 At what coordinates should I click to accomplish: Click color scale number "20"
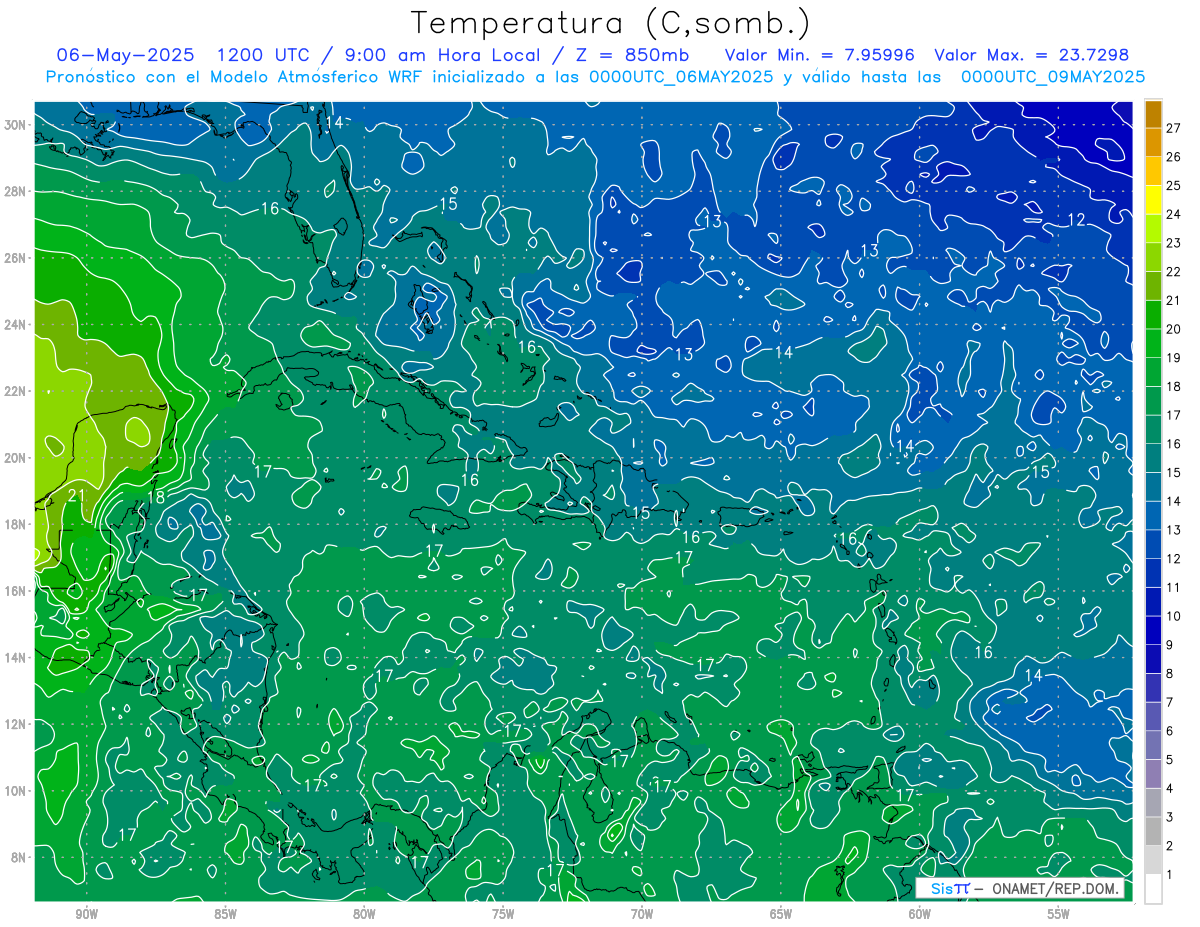tap(1174, 329)
